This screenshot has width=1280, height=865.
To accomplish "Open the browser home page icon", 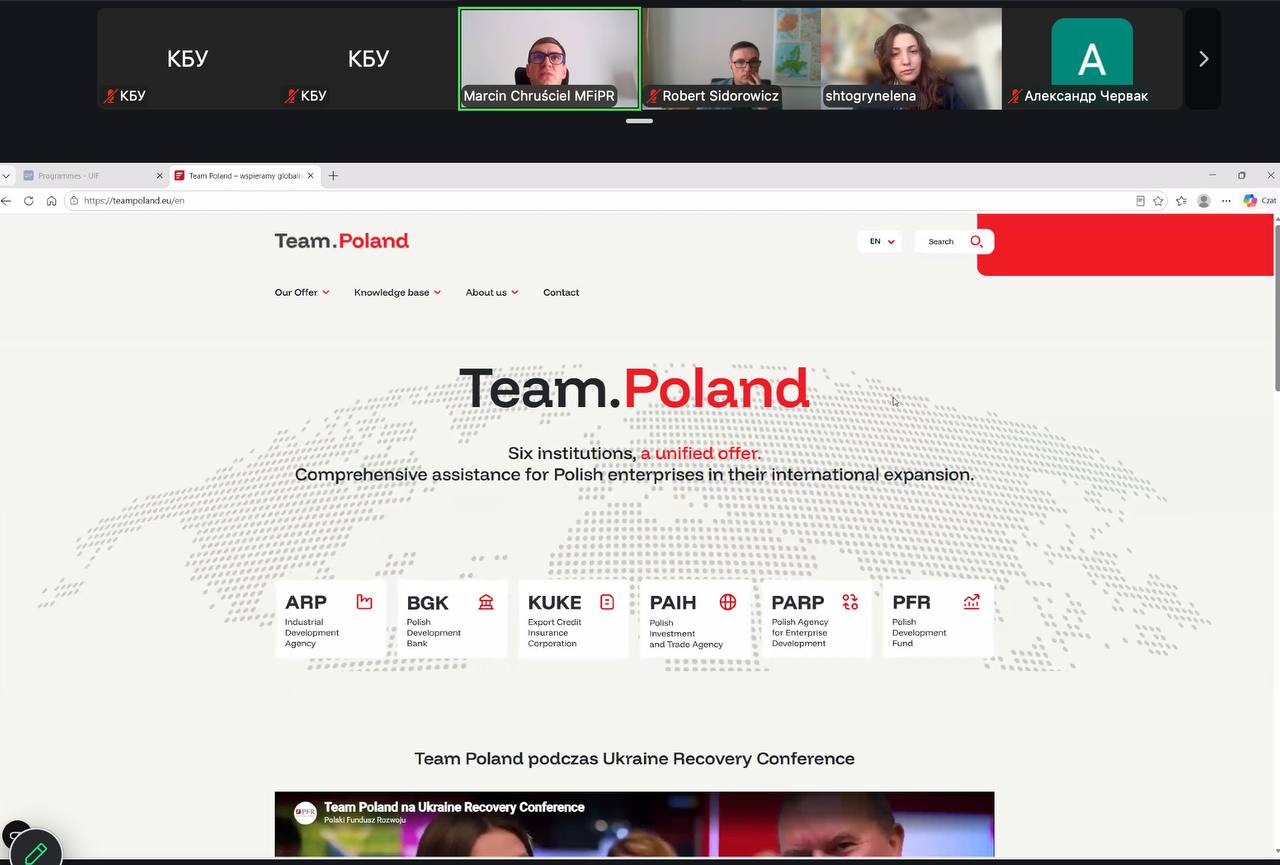I will (x=52, y=200).
